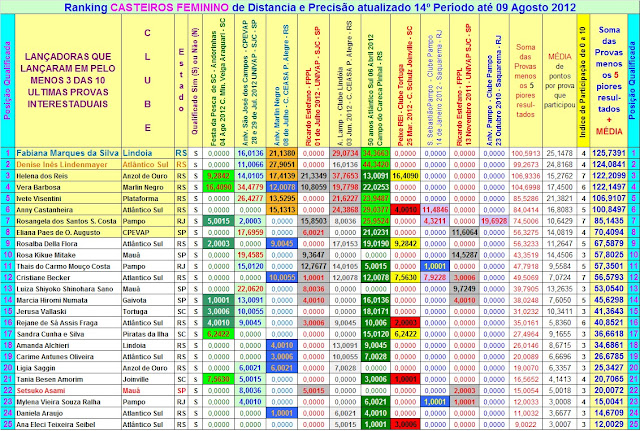
Task: Click the cell value 22,0620
Action: pyautogui.click(x=250, y=289)
